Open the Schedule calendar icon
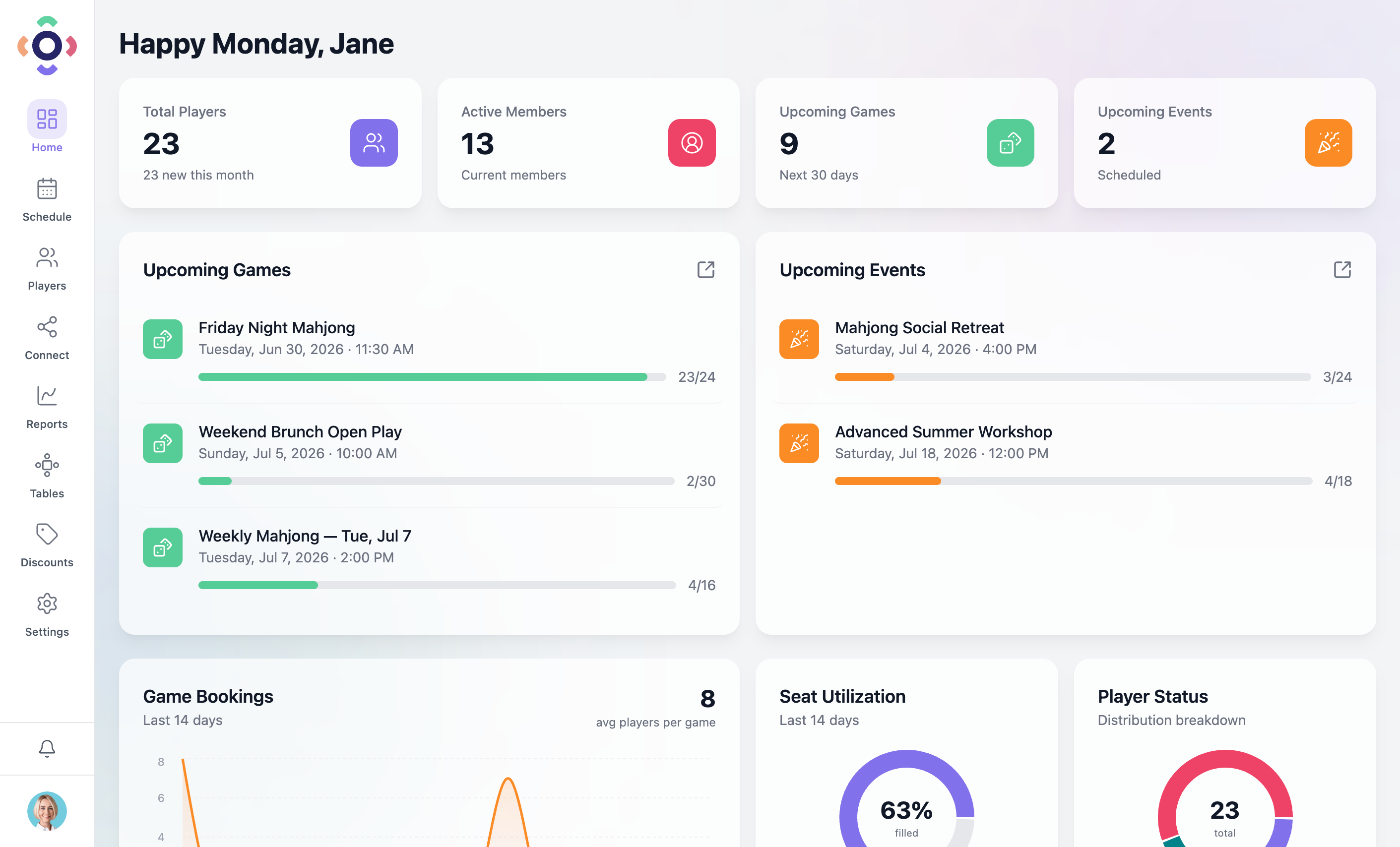Image resolution: width=1400 pixels, height=847 pixels. tap(47, 188)
